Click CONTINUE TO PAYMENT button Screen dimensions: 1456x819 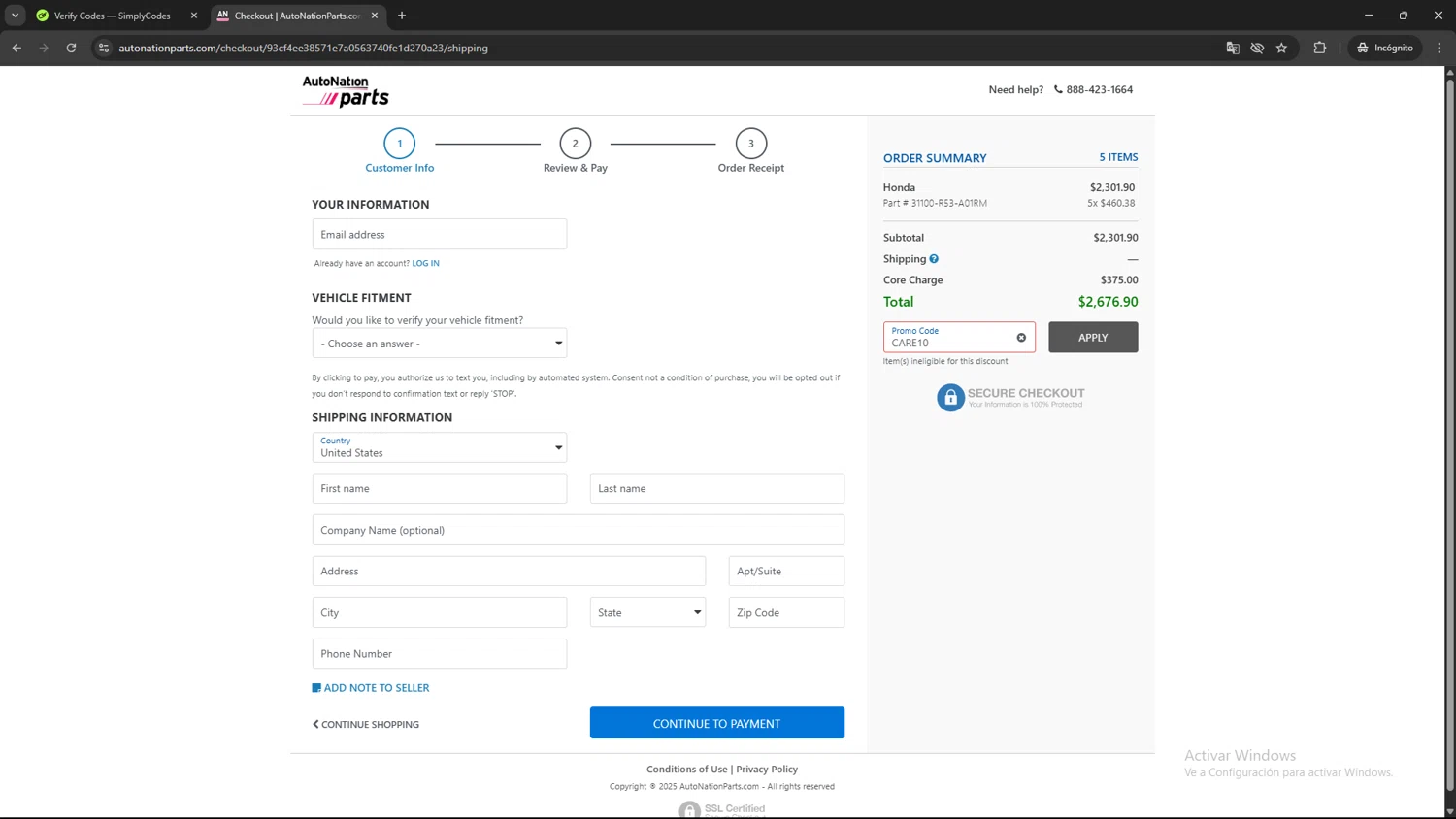click(717, 723)
